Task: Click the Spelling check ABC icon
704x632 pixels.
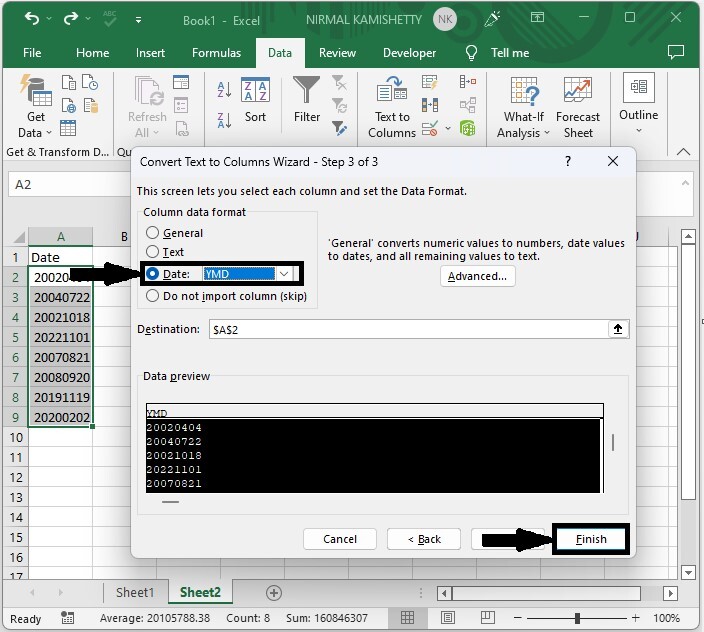Action: 110,18
